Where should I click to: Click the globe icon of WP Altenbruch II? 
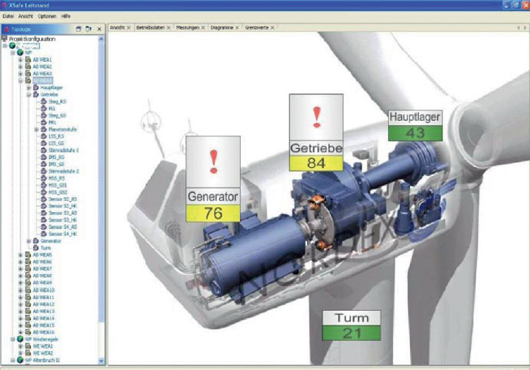(x=20, y=360)
